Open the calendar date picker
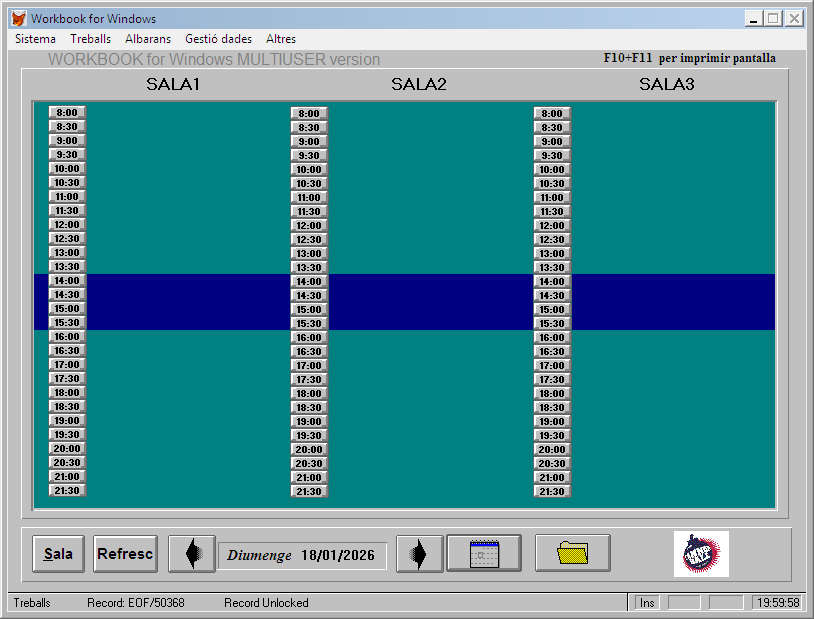 click(x=484, y=553)
